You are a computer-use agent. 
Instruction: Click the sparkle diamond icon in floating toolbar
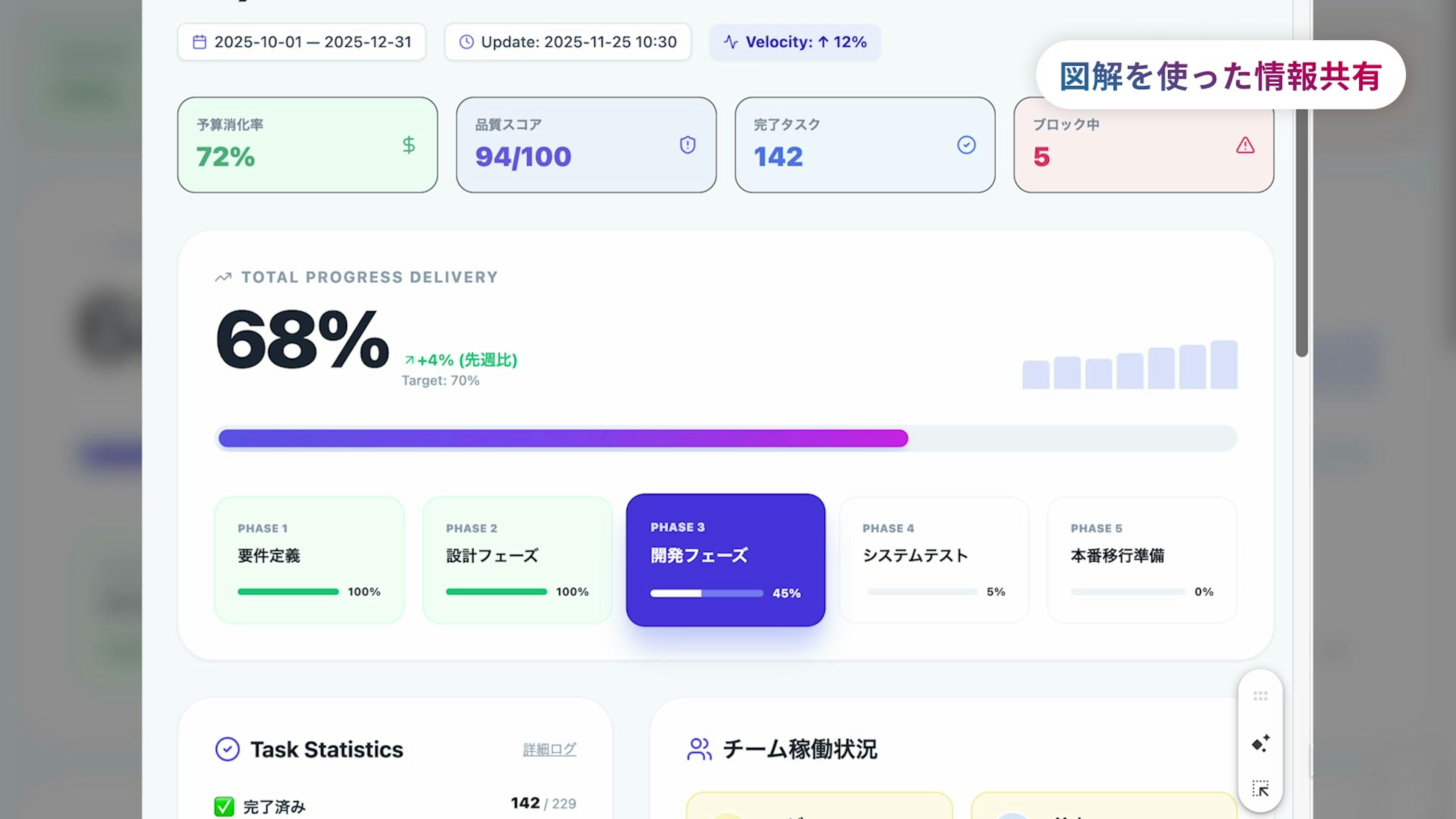click(x=1260, y=743)
